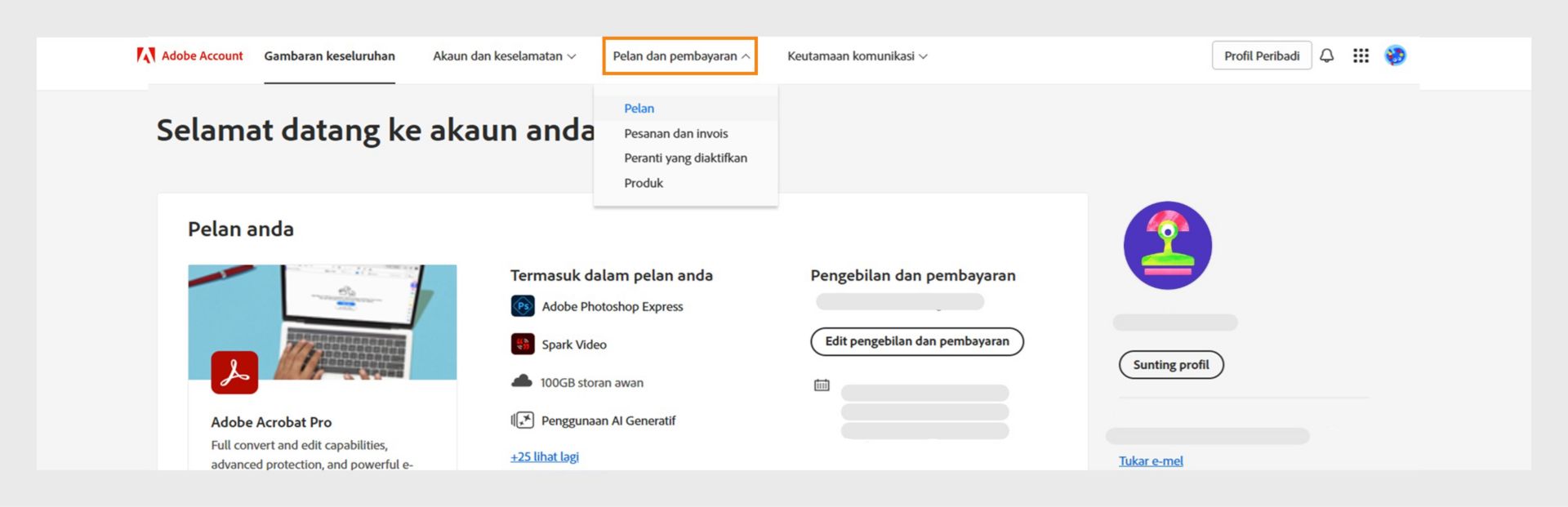
Task: Expand Akaun dan keselamatan dropdown
Action: click(504, 56)
